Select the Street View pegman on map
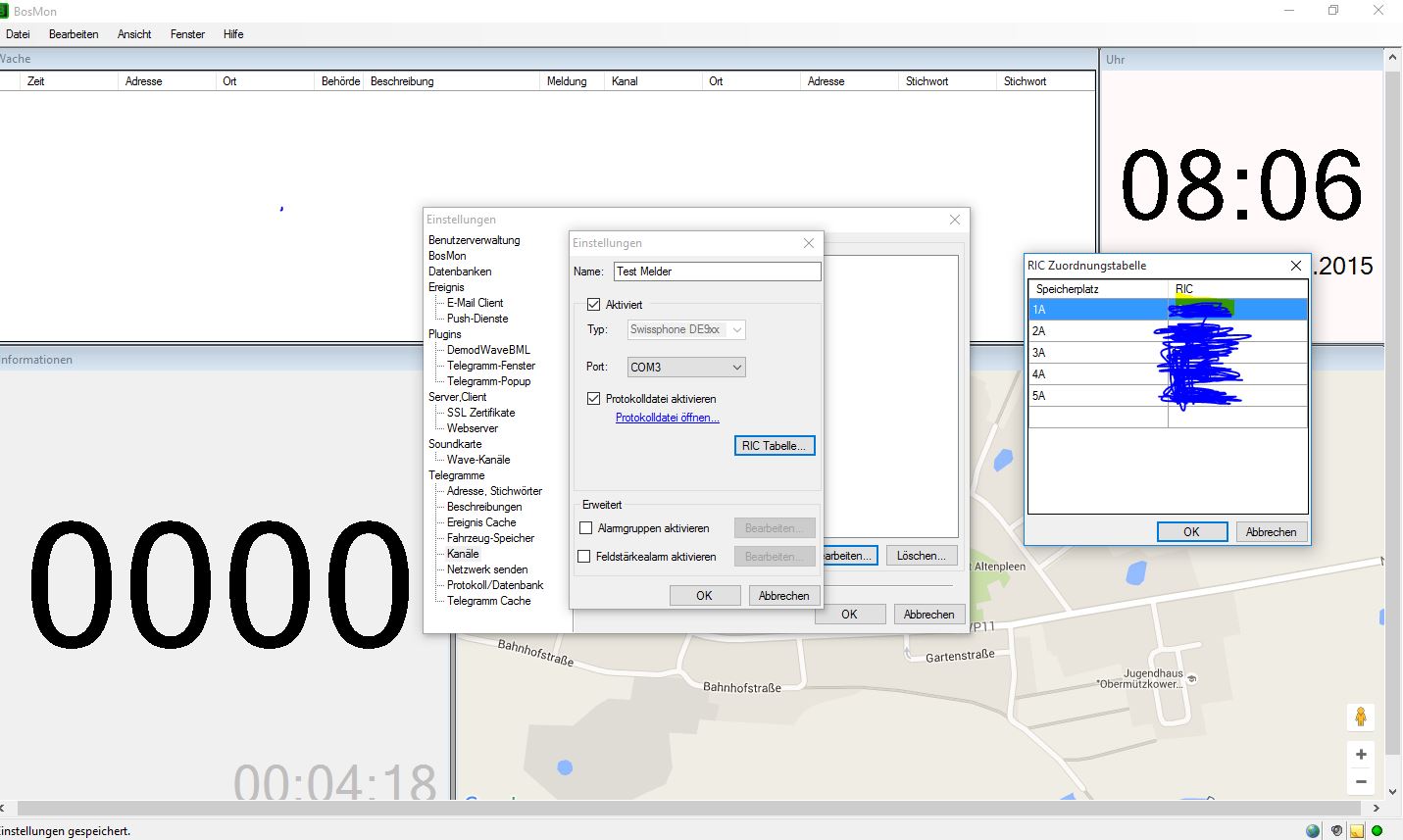Viewport: 1403px width, 840px height. point(1361,716)
